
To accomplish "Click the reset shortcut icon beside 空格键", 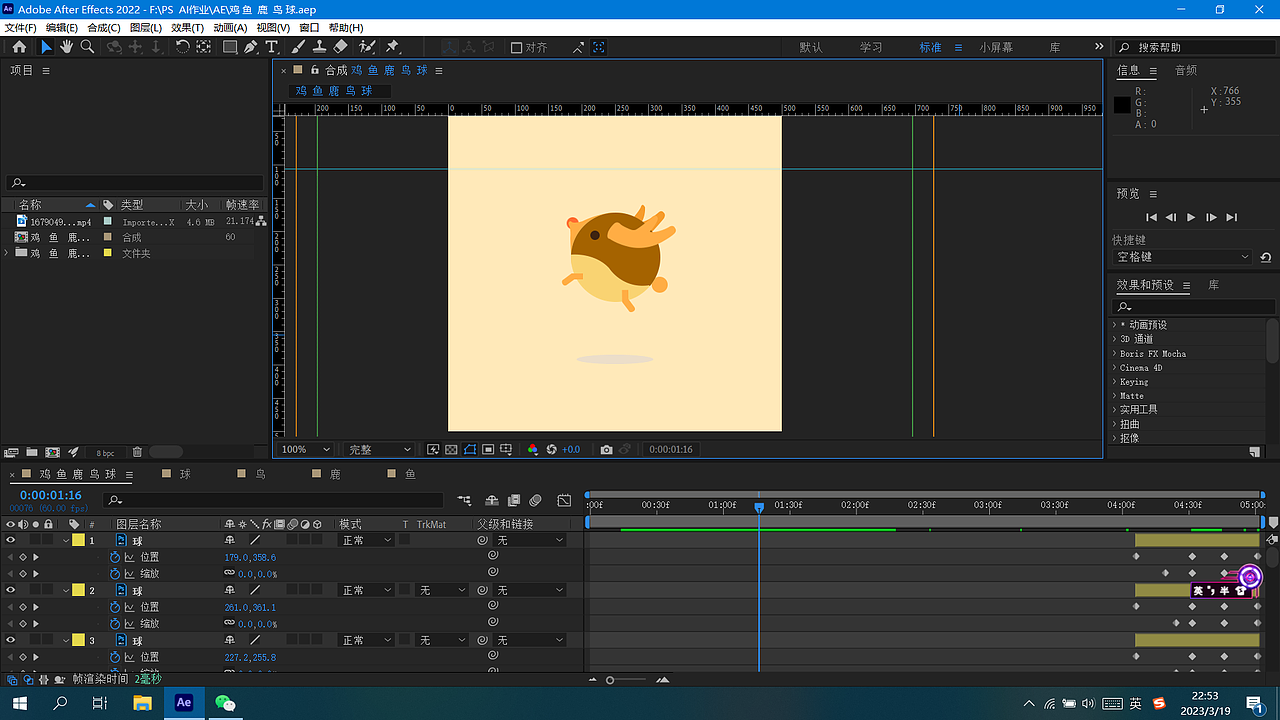I will (1265, 257).
